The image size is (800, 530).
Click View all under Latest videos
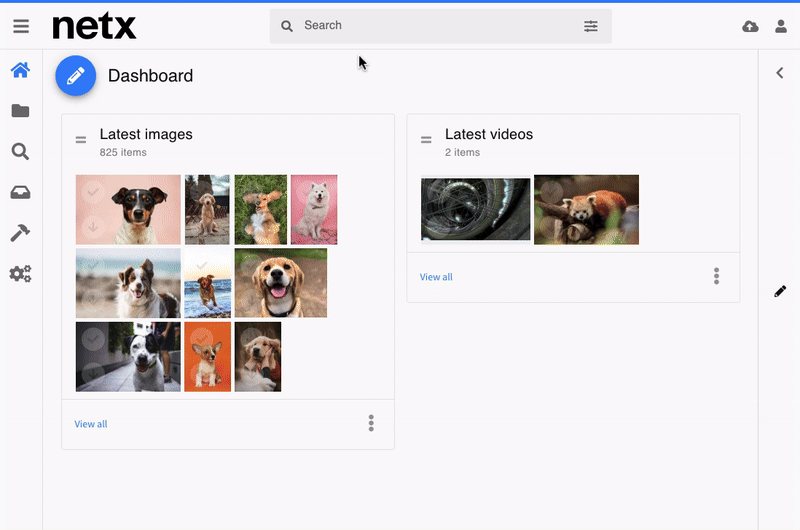(x=436, y=277)
